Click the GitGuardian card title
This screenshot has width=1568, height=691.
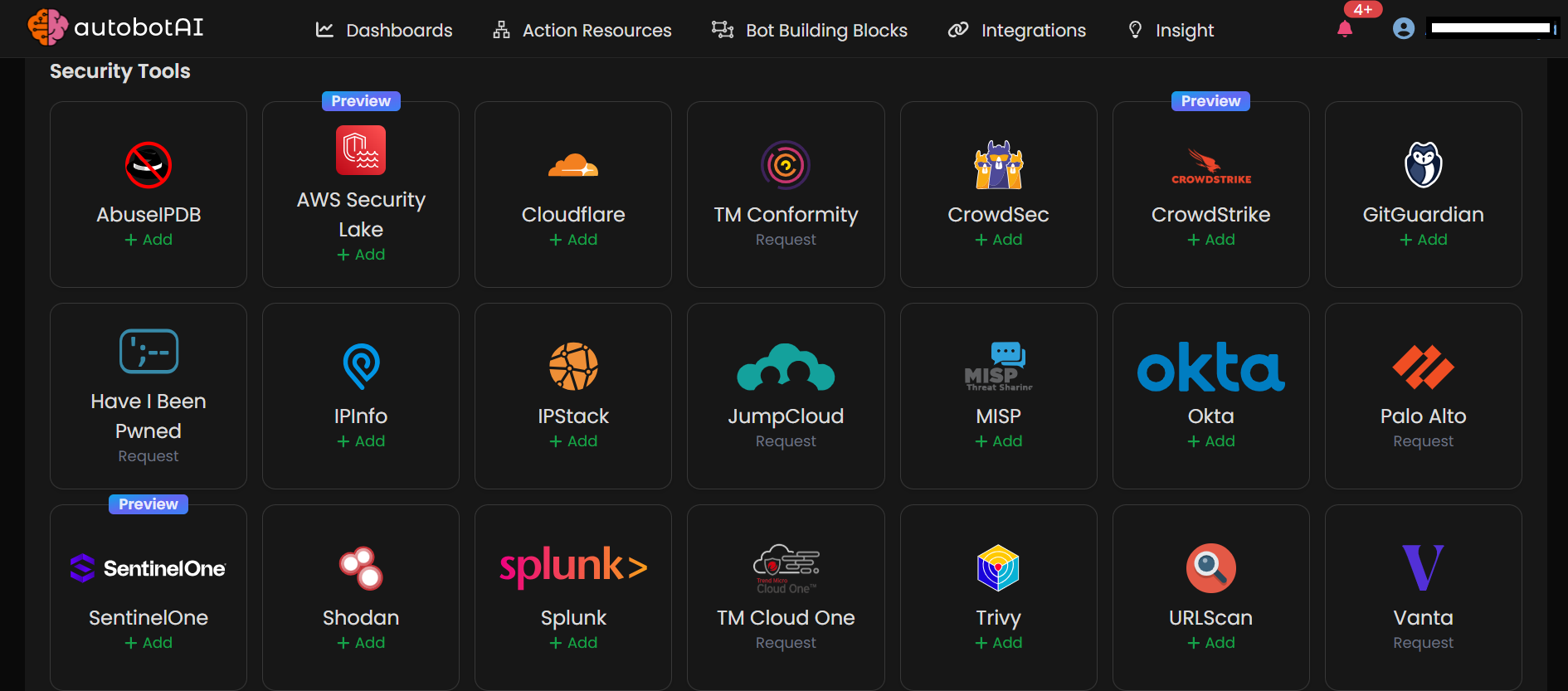pyautogui.click(x=1424, y=215)
